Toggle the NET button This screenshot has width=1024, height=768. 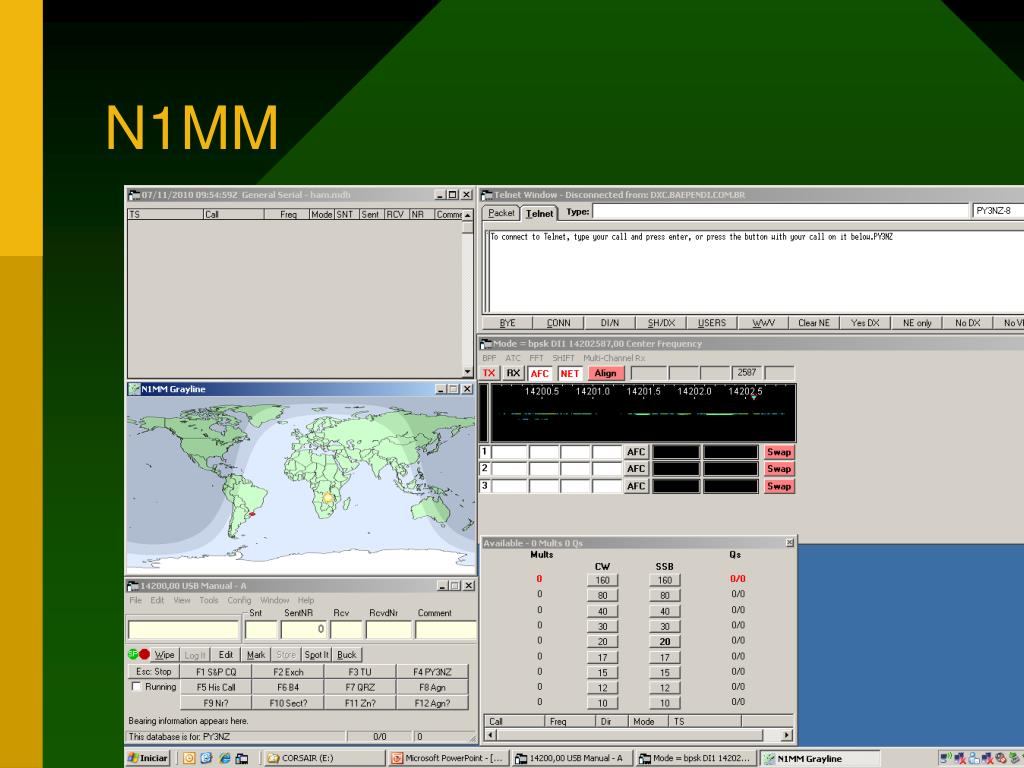click(x=569, y=373)
